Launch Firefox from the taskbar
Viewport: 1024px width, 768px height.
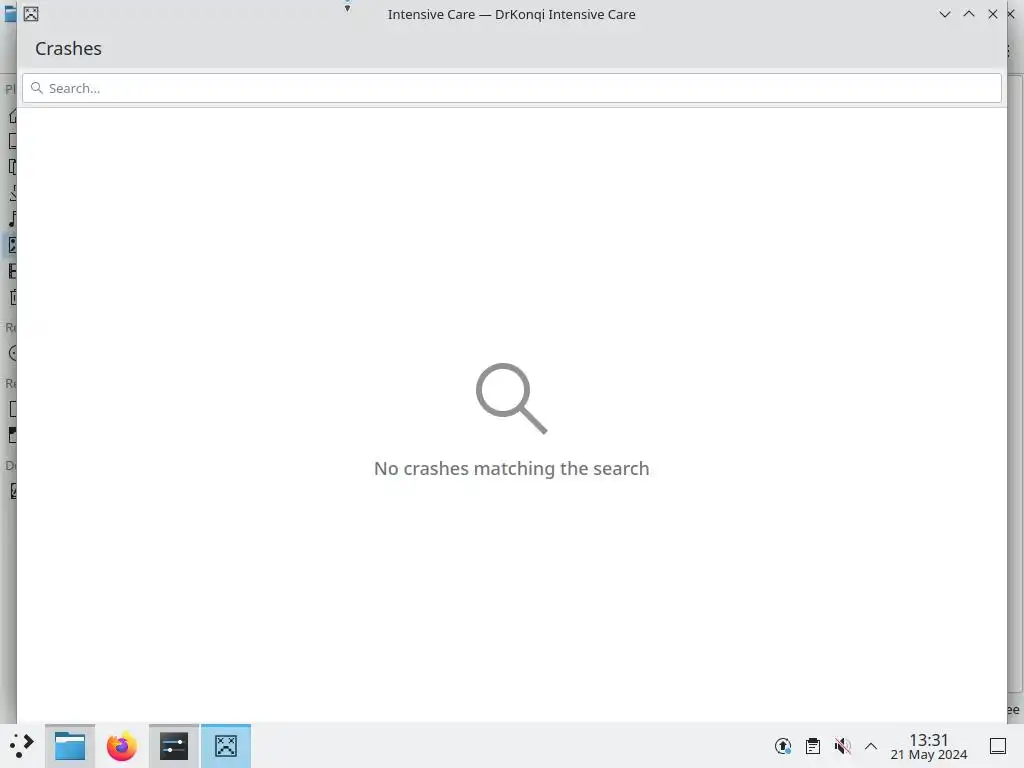click(x=121, y=746)
